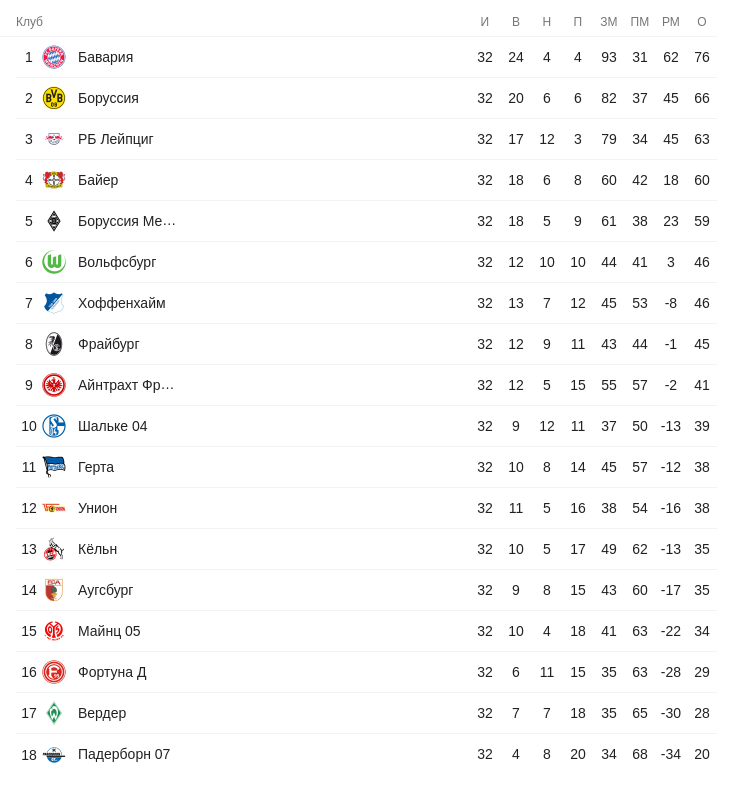752x798 pixels.
Task: Click the Eintracht Frankfurt eagle crest
Action: (x=54, y=385)
